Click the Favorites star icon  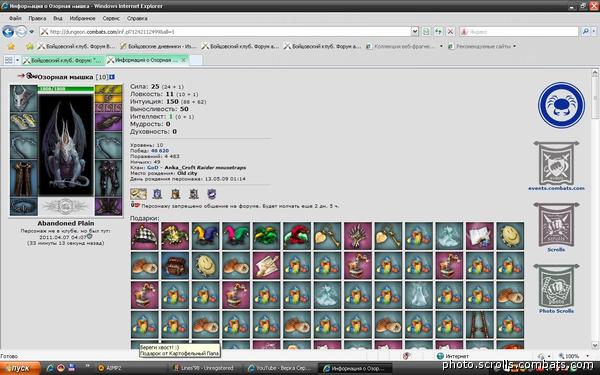(x=11, y=46)
